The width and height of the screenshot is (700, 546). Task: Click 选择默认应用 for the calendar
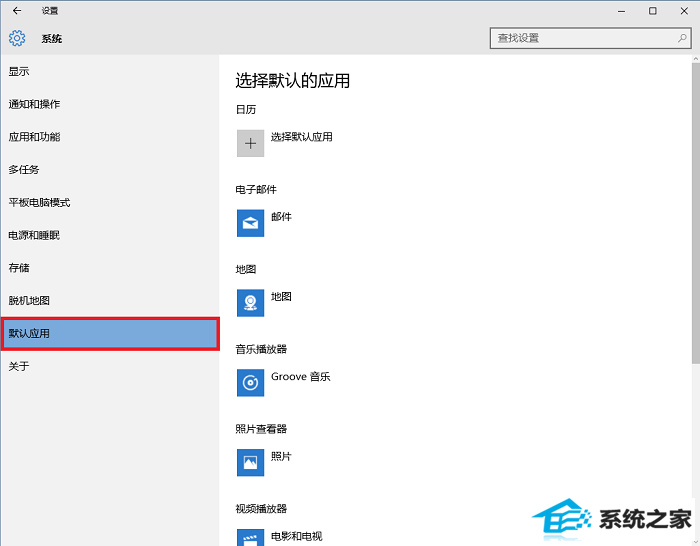coord(302,137)
